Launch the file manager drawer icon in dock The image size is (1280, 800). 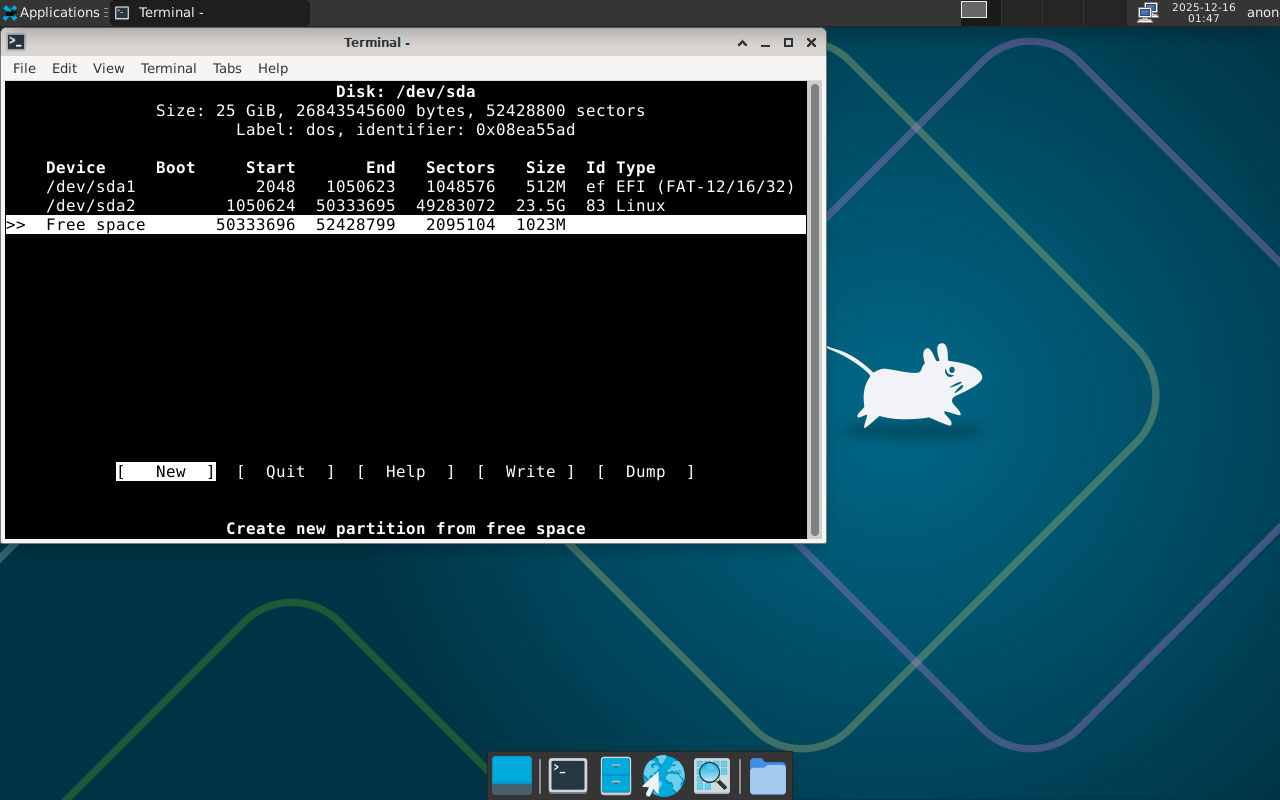click(x=615, y=776)
